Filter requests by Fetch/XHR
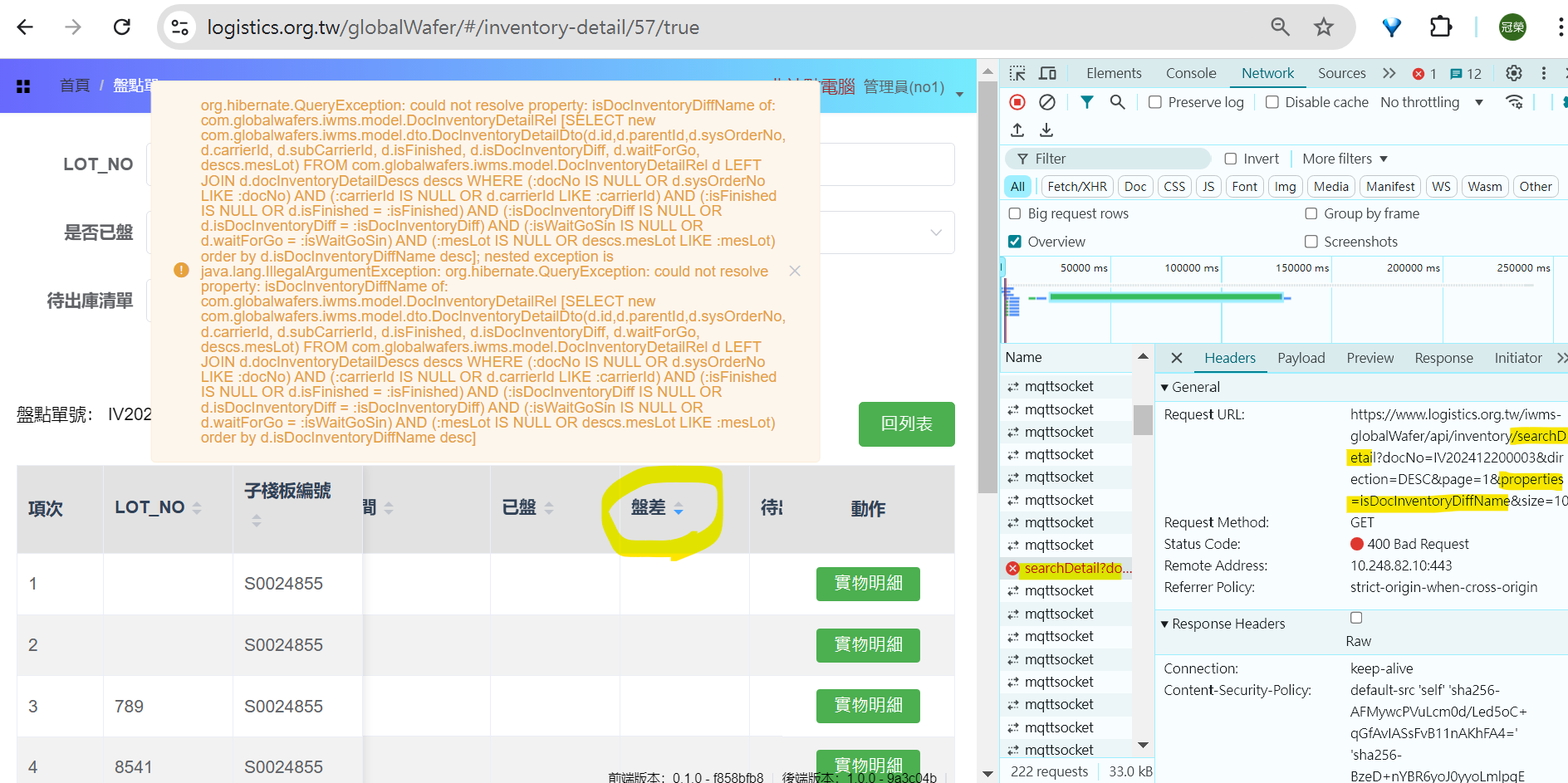The width and height of the screenshot is (1568, 783). pos(1077,187)
